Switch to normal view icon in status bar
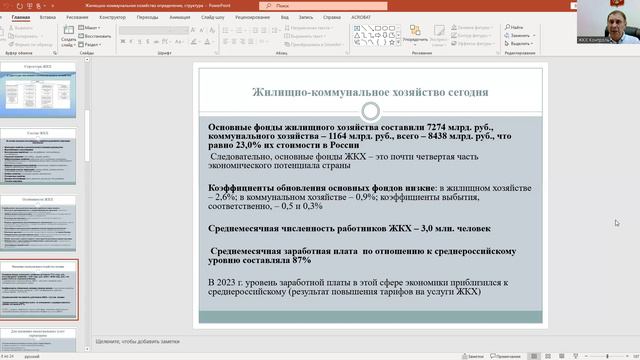Viewport: 640px width, 360px height. (x=534, y=356)
